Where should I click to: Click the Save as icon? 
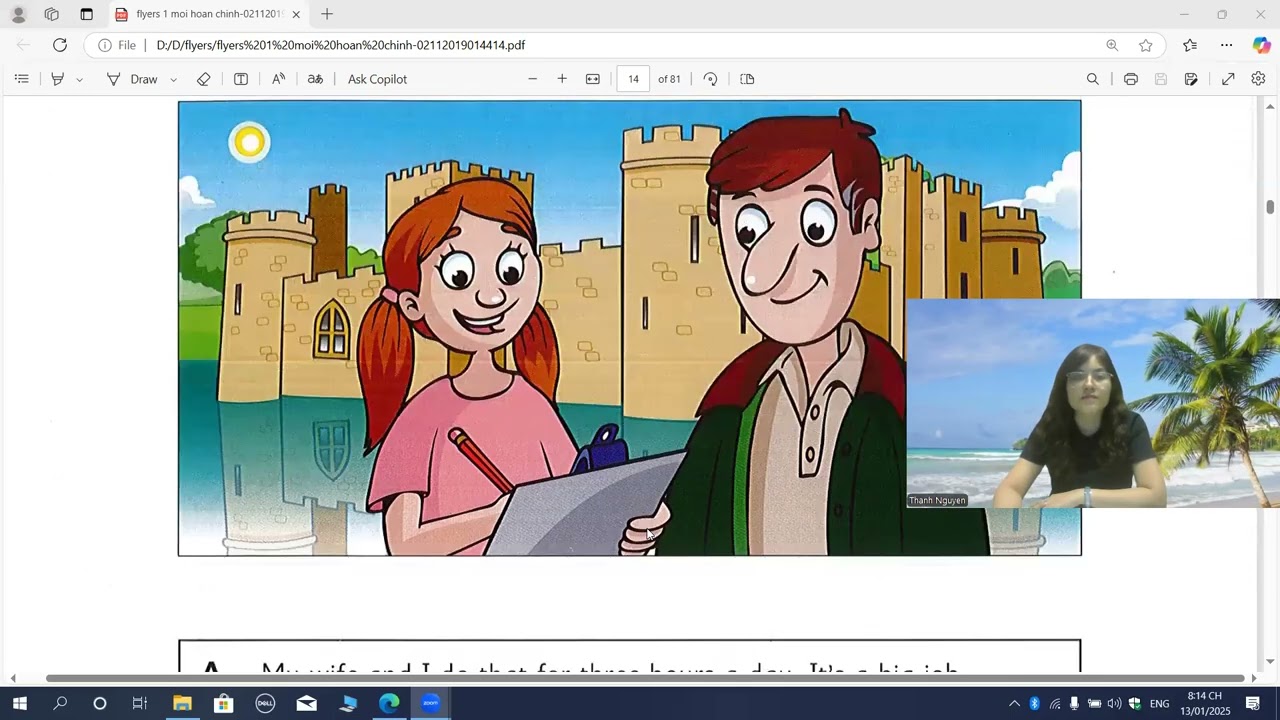tap(1191, 79)
